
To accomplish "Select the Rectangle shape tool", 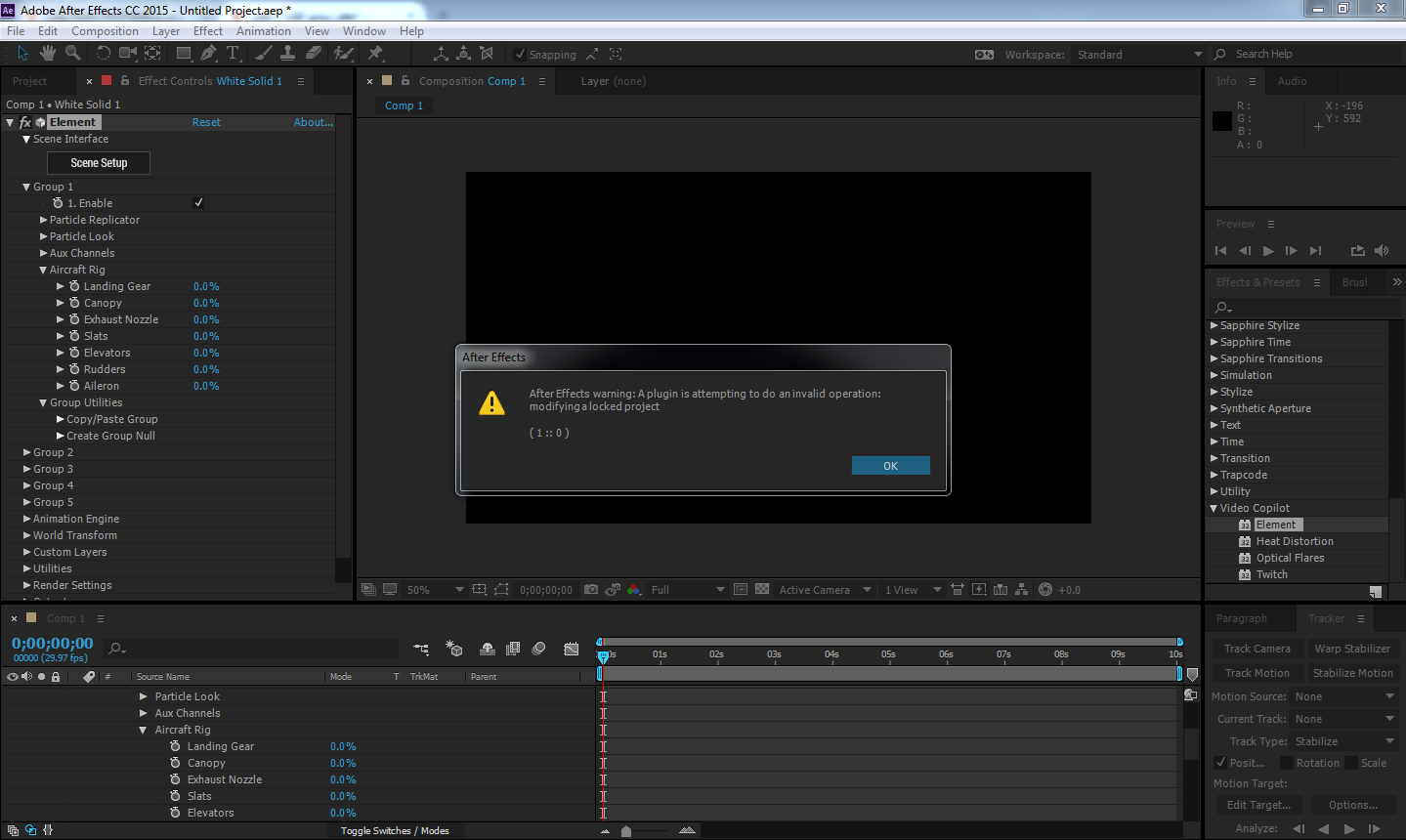I will tap(184, 53).
